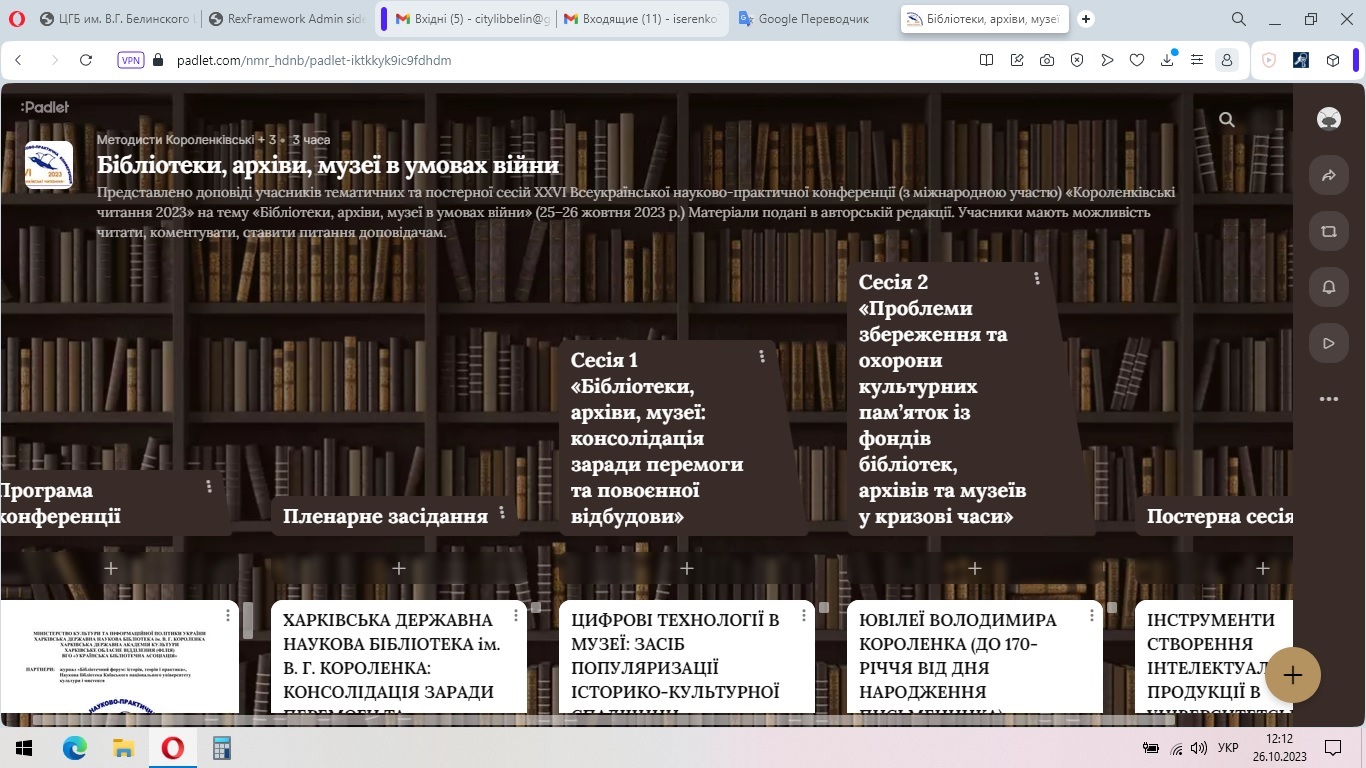Click the round plus button to add post
This screenshot has width=1366, height=768.
[x=1292, y=675]
